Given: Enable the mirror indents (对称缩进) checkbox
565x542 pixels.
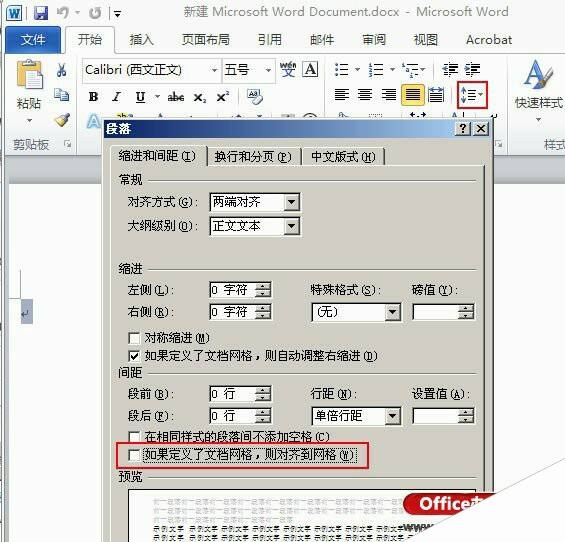Looking at the screenshot, I should pos(134,338).
